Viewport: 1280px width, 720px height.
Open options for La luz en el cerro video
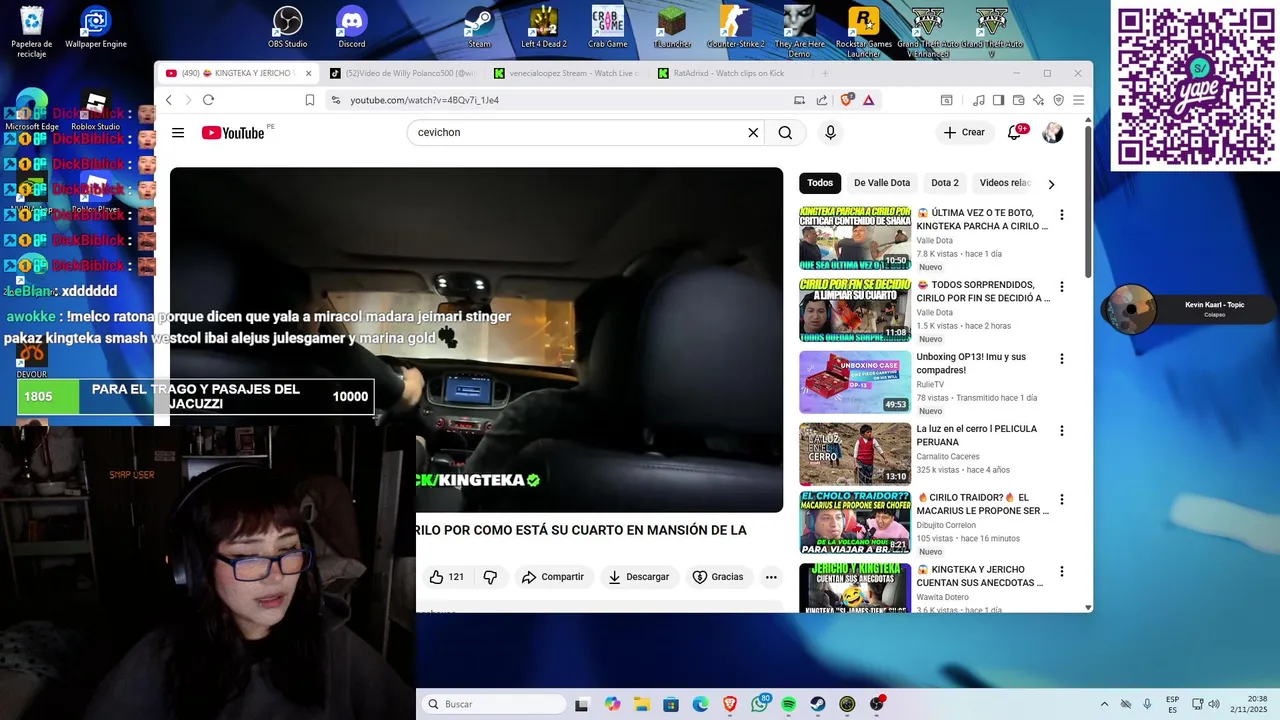pos(1062,431)
